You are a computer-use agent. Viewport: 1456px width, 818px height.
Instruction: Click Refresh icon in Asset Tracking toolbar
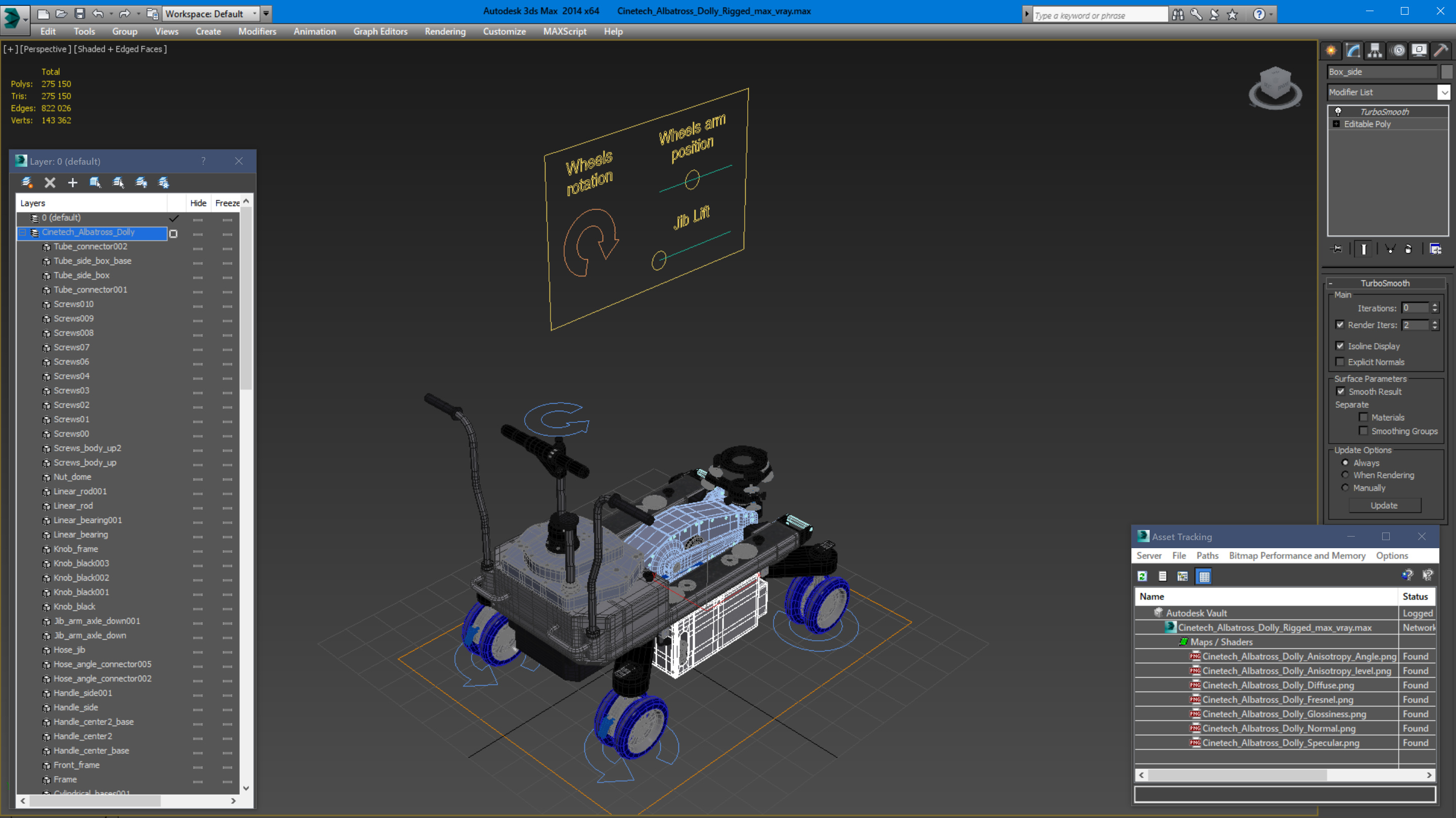click(1143, 576)
